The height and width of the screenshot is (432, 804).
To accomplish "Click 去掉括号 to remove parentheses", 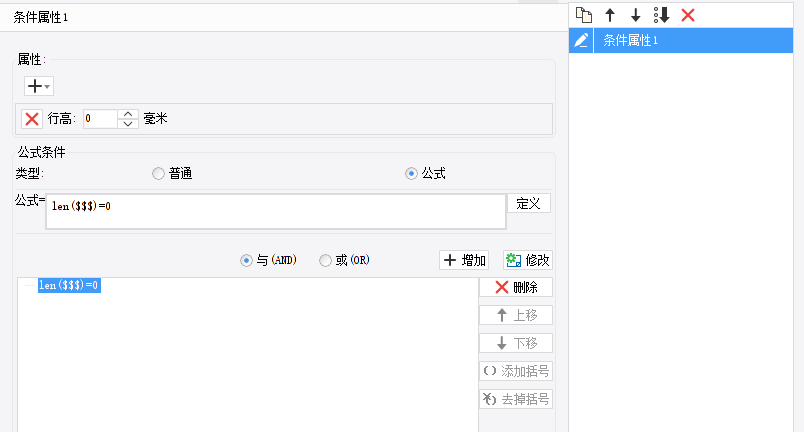I will click(x=516, y=399).
